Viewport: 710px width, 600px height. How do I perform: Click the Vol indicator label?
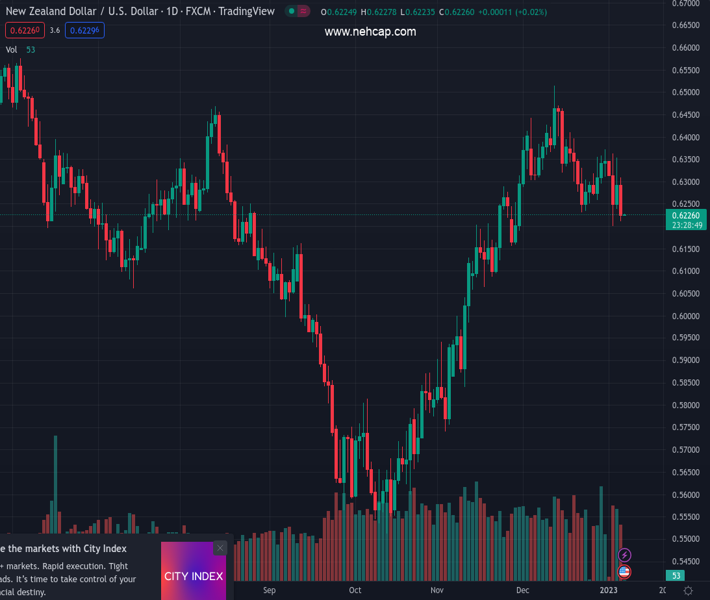click(x=11, y=49)
